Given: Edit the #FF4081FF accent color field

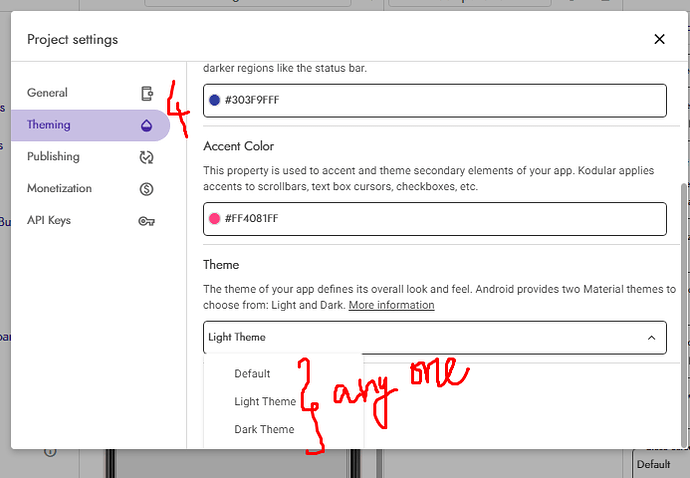Looking at the screenshot, I should coord(435,219).
